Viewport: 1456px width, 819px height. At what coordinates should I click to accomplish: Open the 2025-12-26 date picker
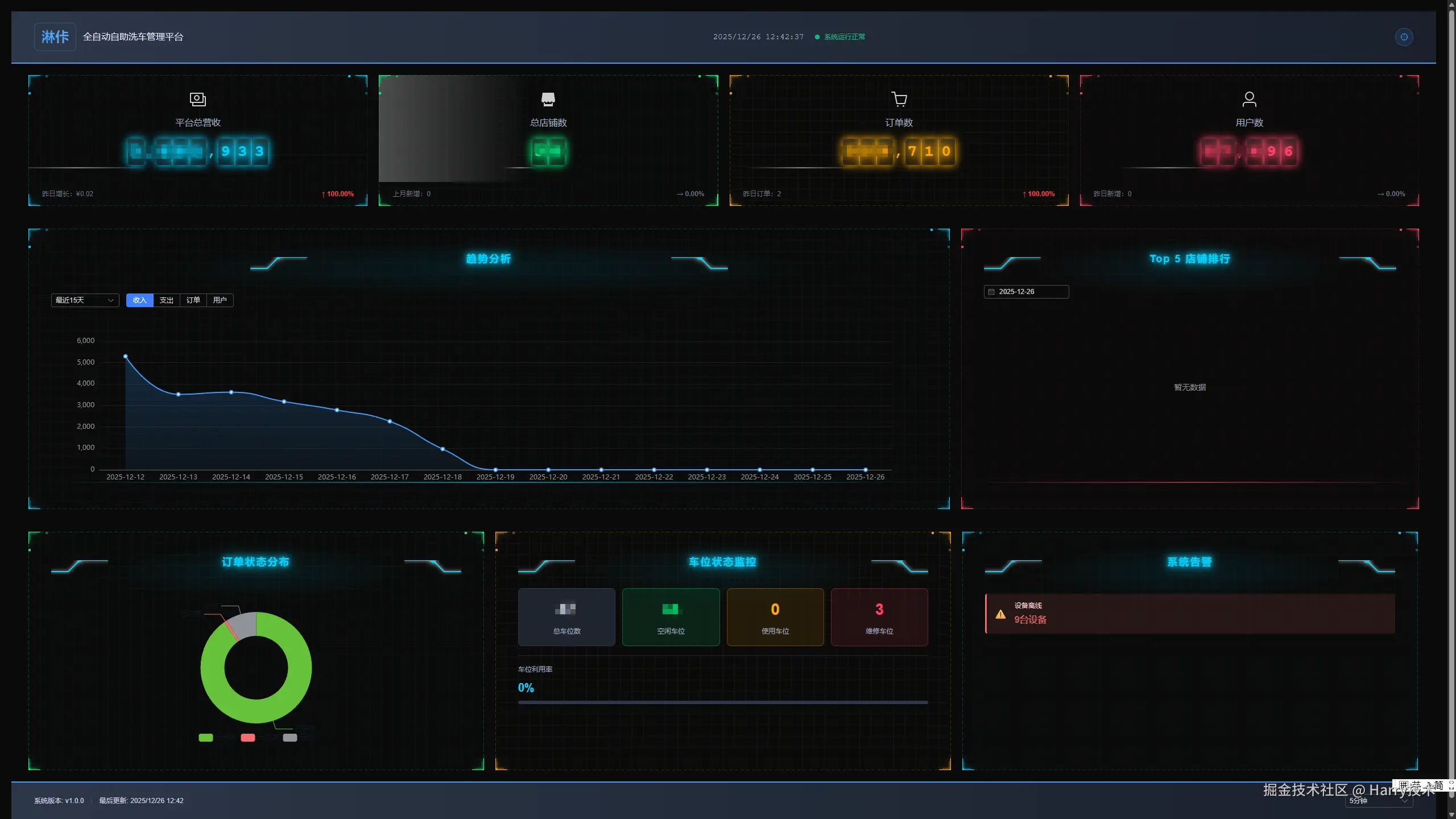pyautogui.click(x=1026, y=292)
